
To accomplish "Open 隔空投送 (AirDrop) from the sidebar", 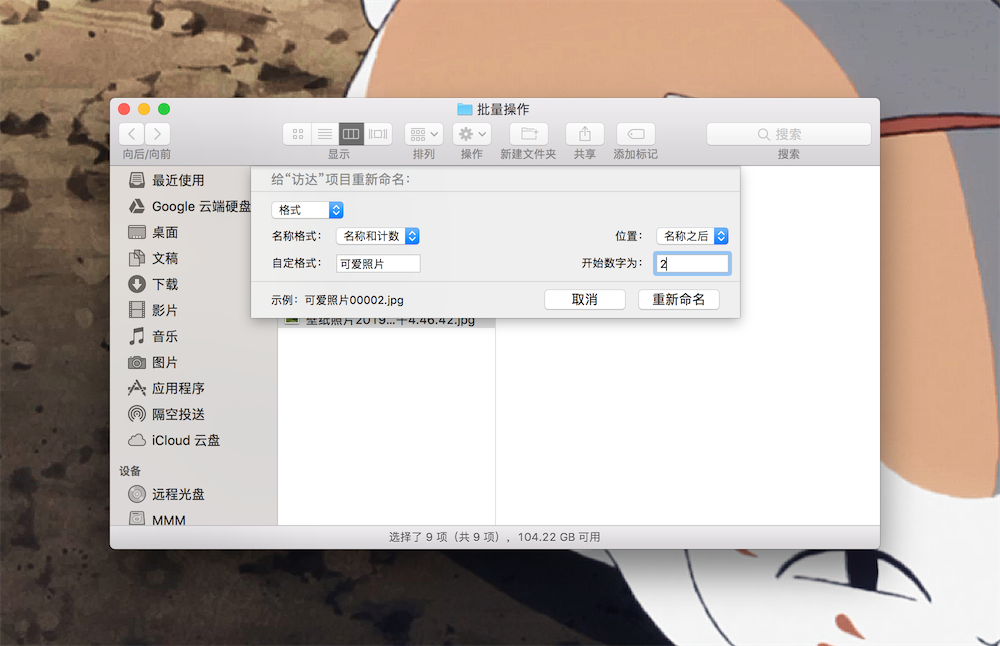I will [x=178, y=414].
